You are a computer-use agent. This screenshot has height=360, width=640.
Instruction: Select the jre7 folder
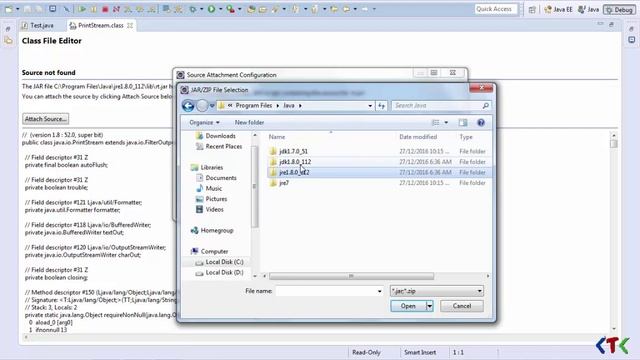click(380, 183)
